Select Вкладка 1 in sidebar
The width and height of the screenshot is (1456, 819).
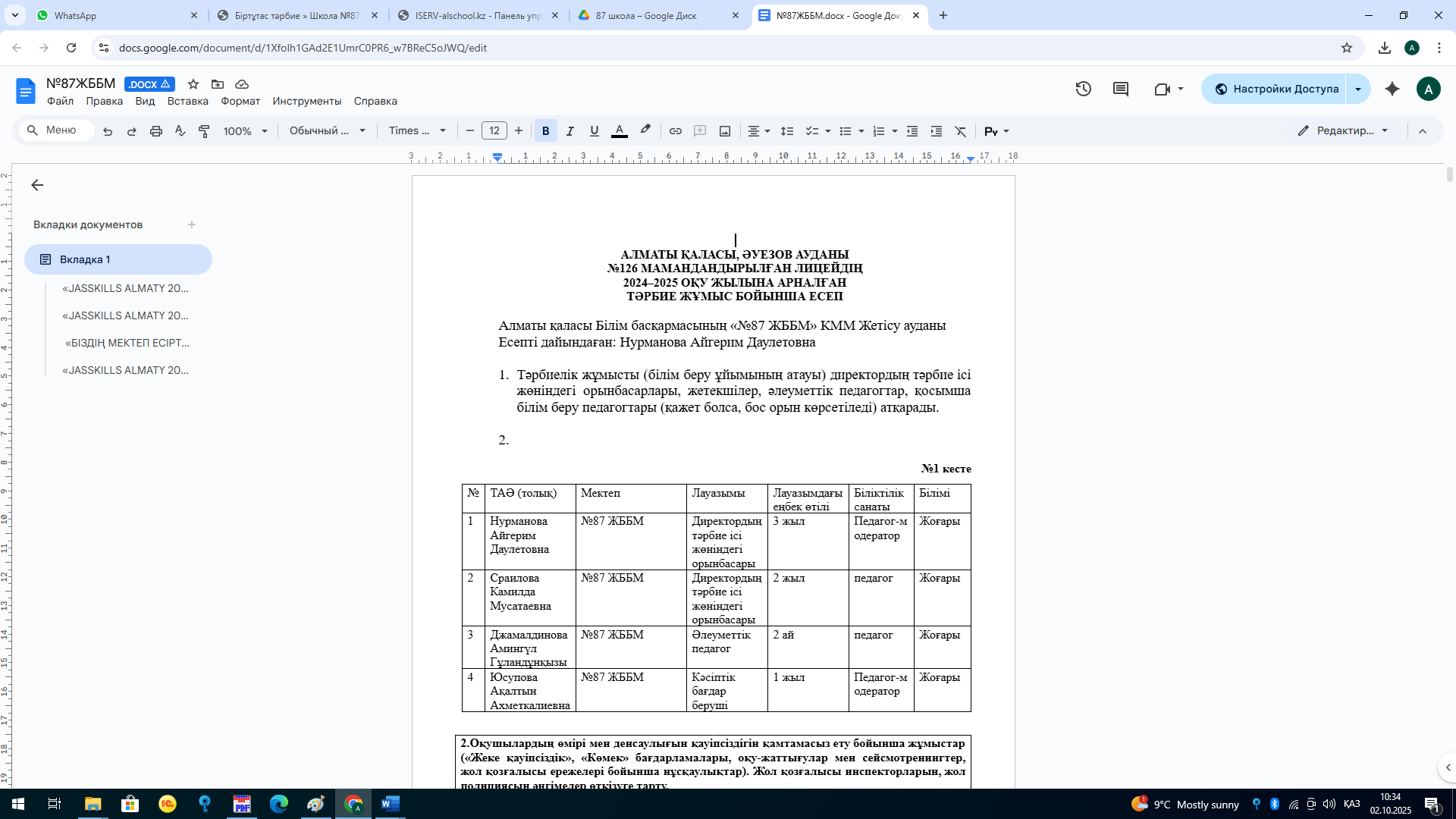click(118, 259)
